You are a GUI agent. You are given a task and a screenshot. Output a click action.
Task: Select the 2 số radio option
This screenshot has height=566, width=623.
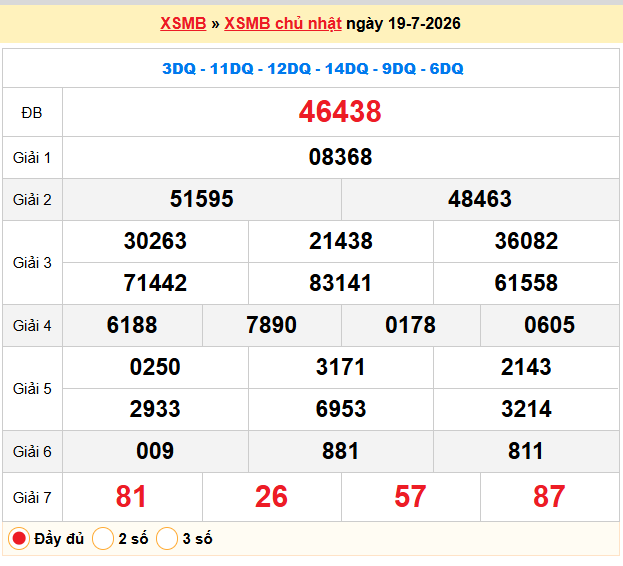[103, 539]
